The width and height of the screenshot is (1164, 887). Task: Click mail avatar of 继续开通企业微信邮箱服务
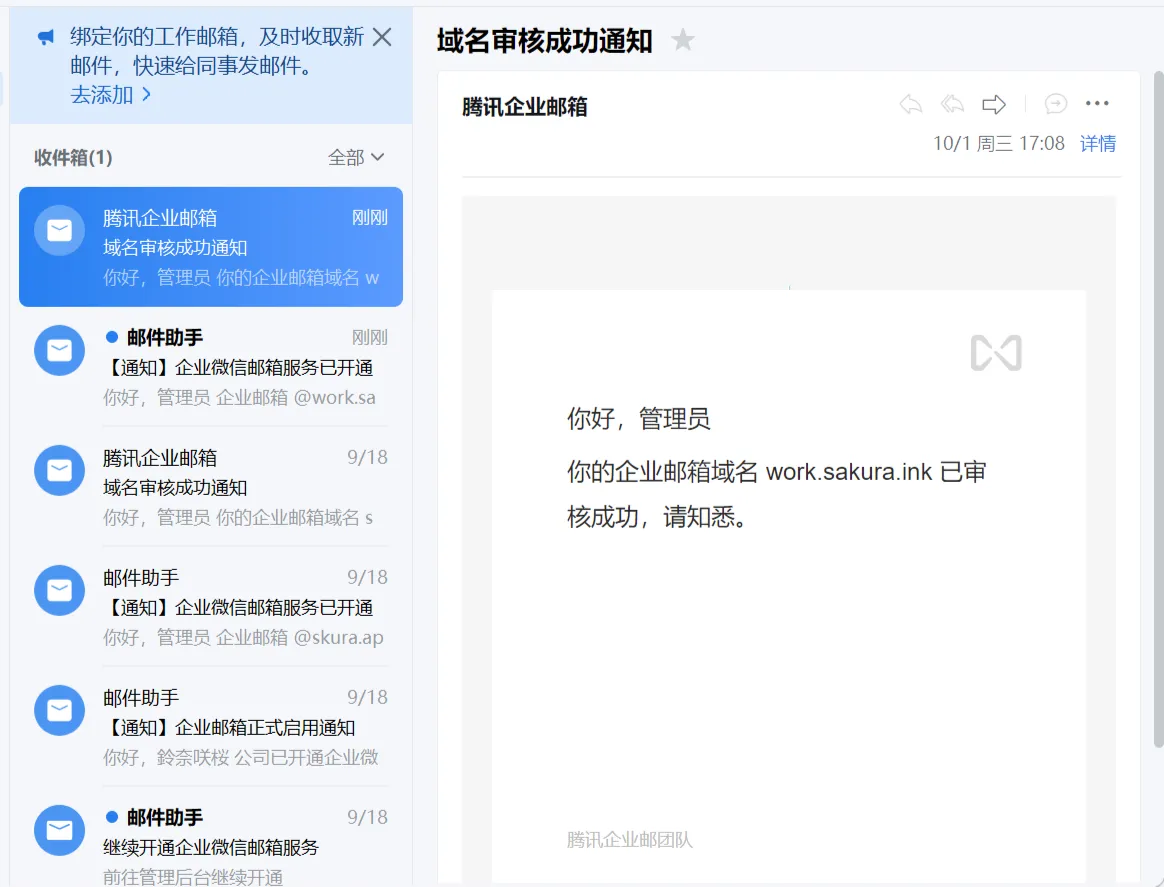click(59, 831)
